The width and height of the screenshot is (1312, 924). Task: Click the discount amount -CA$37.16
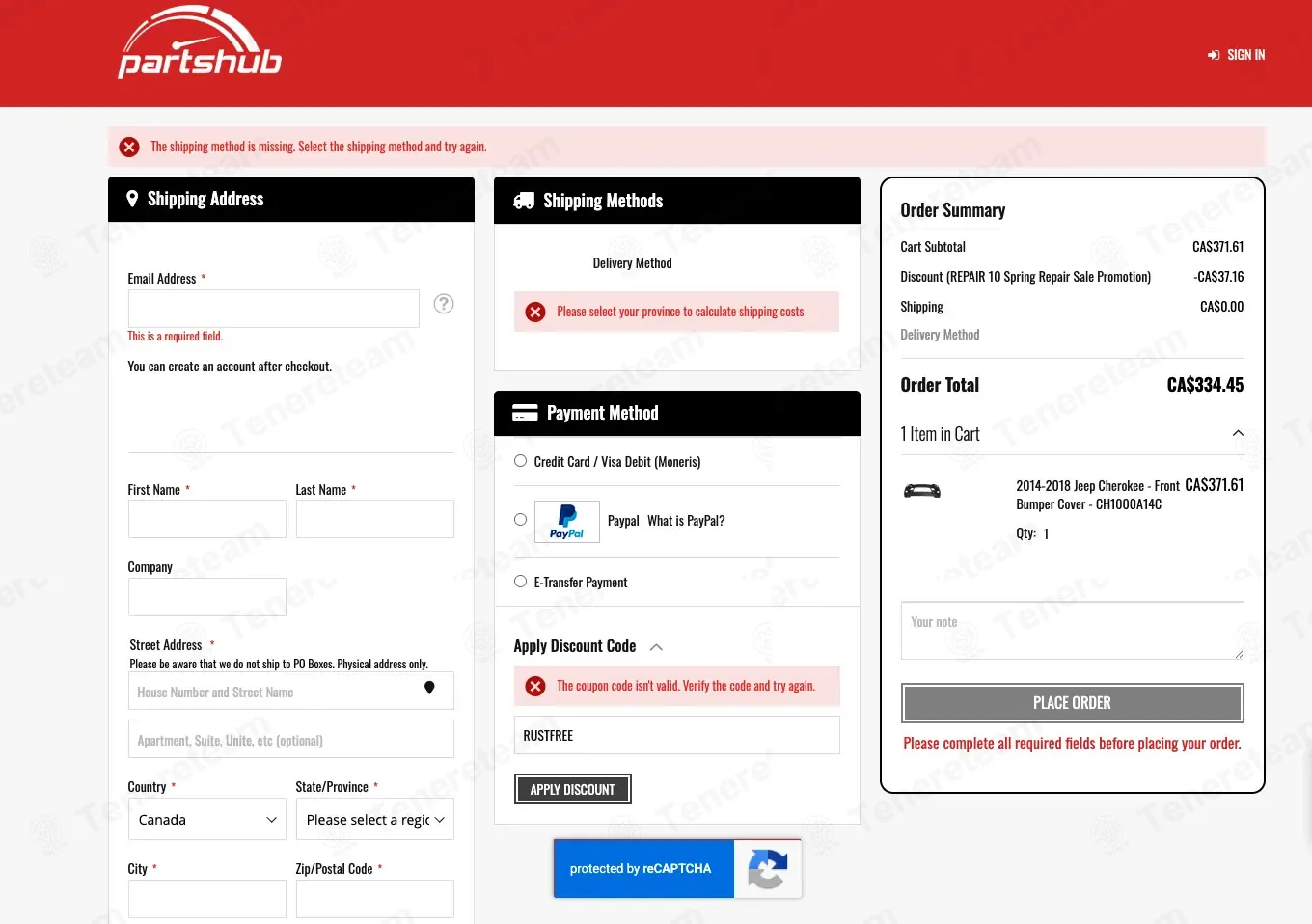click(x=1218, y=277)
